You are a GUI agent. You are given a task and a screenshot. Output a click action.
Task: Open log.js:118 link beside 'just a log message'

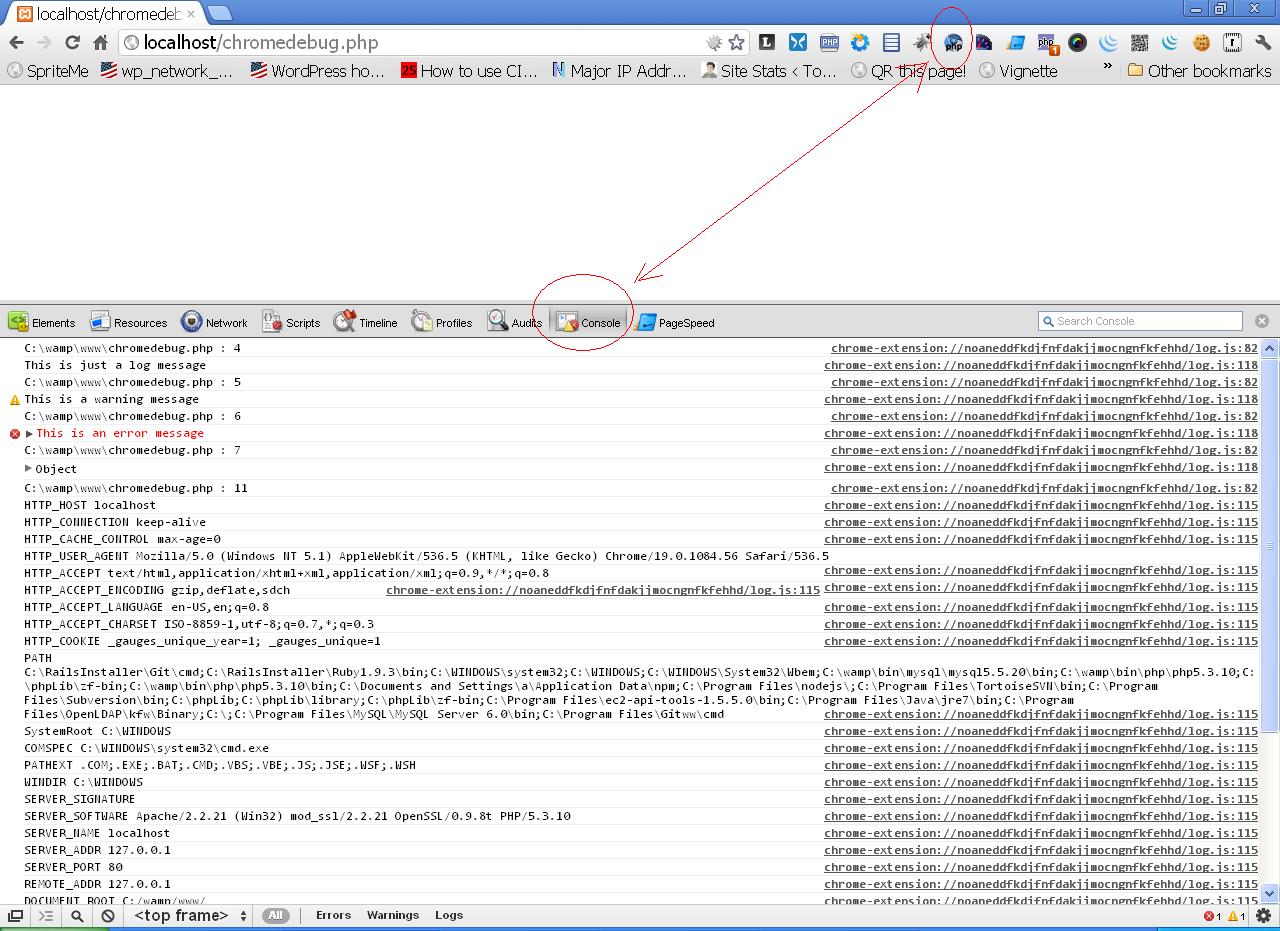1041,365
